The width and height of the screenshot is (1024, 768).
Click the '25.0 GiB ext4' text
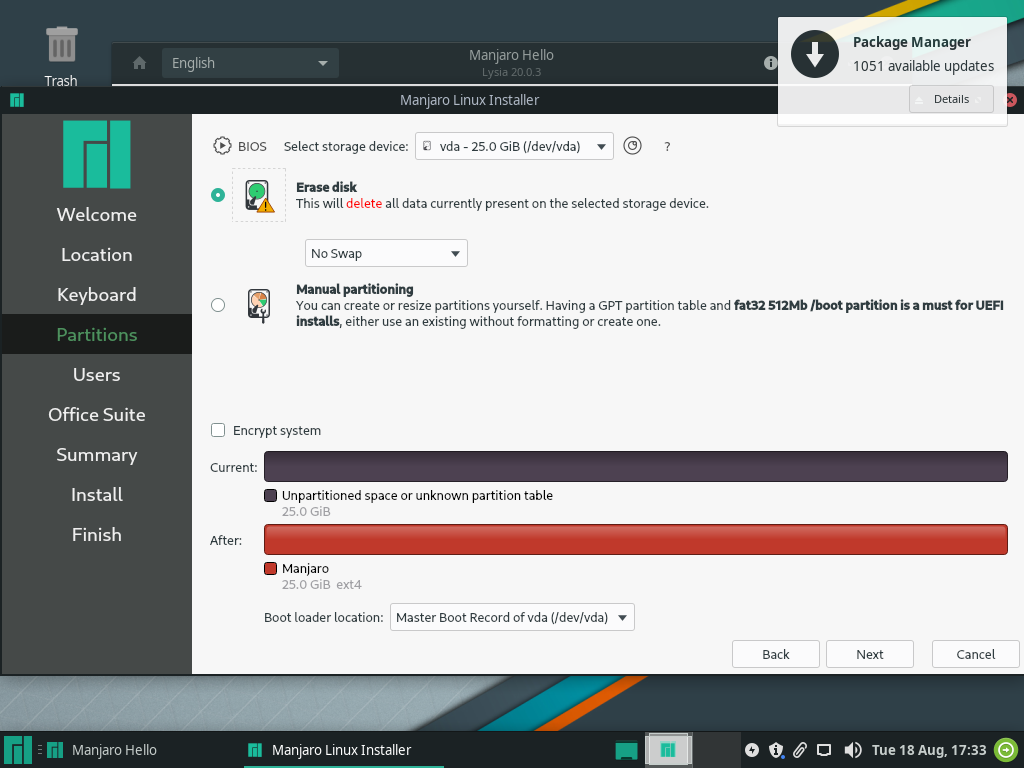(321, 584)
